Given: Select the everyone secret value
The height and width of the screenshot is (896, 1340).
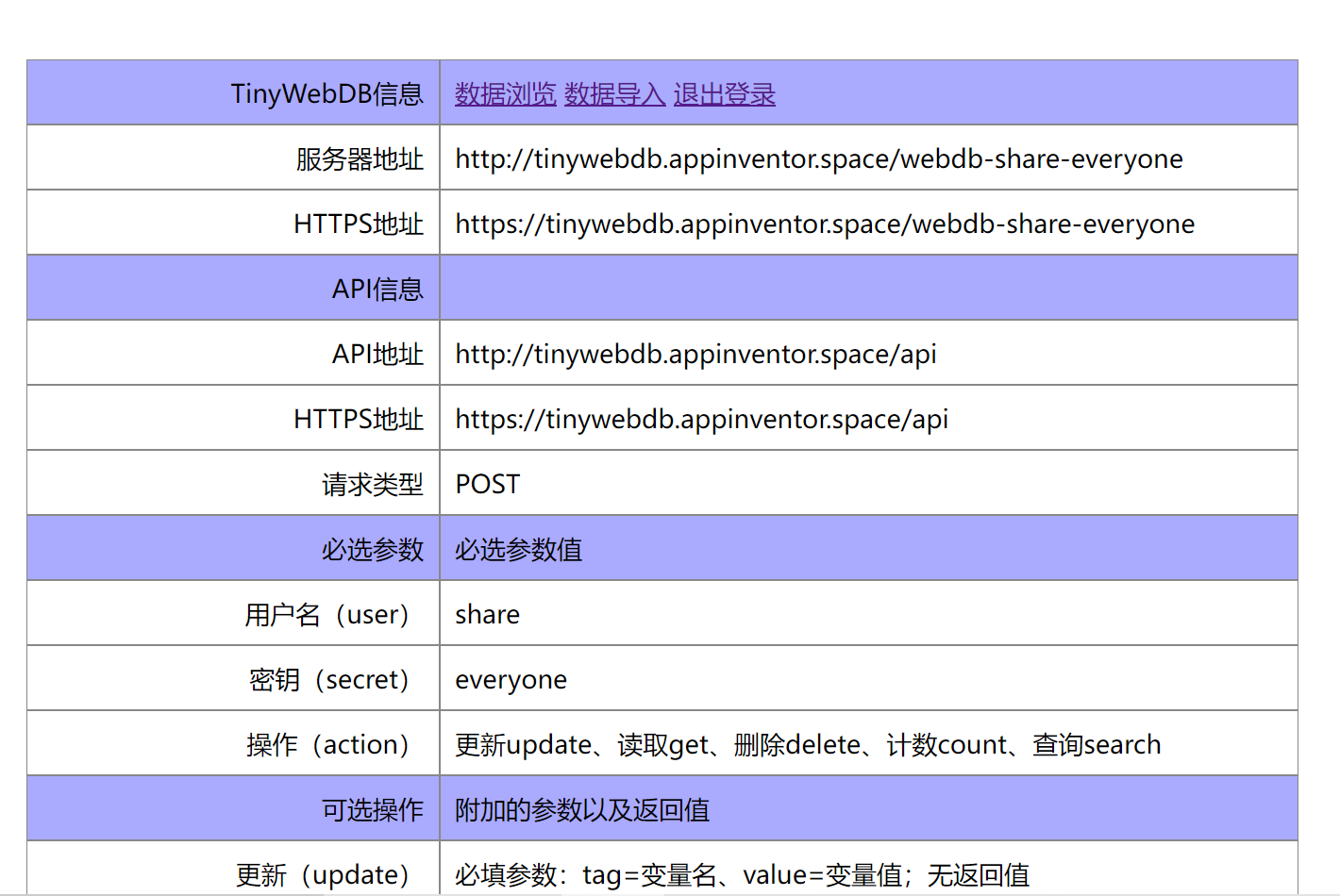Looking at the screenshot, I should click(511, 679).
